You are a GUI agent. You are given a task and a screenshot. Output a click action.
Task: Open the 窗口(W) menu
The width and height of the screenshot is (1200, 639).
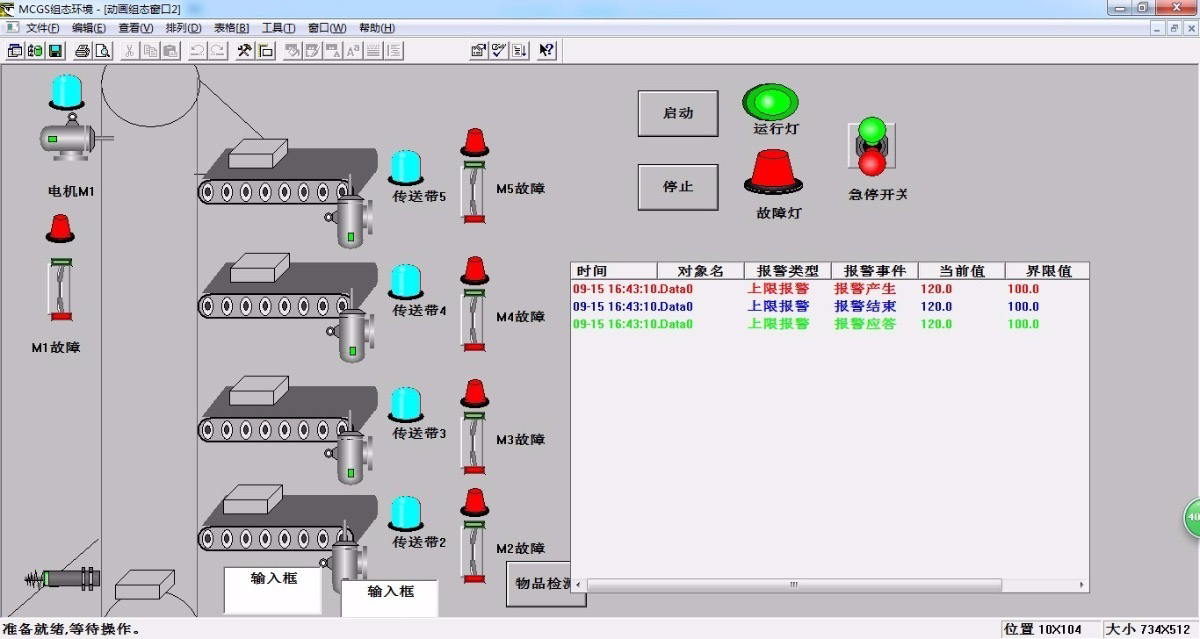pos(327,28)
